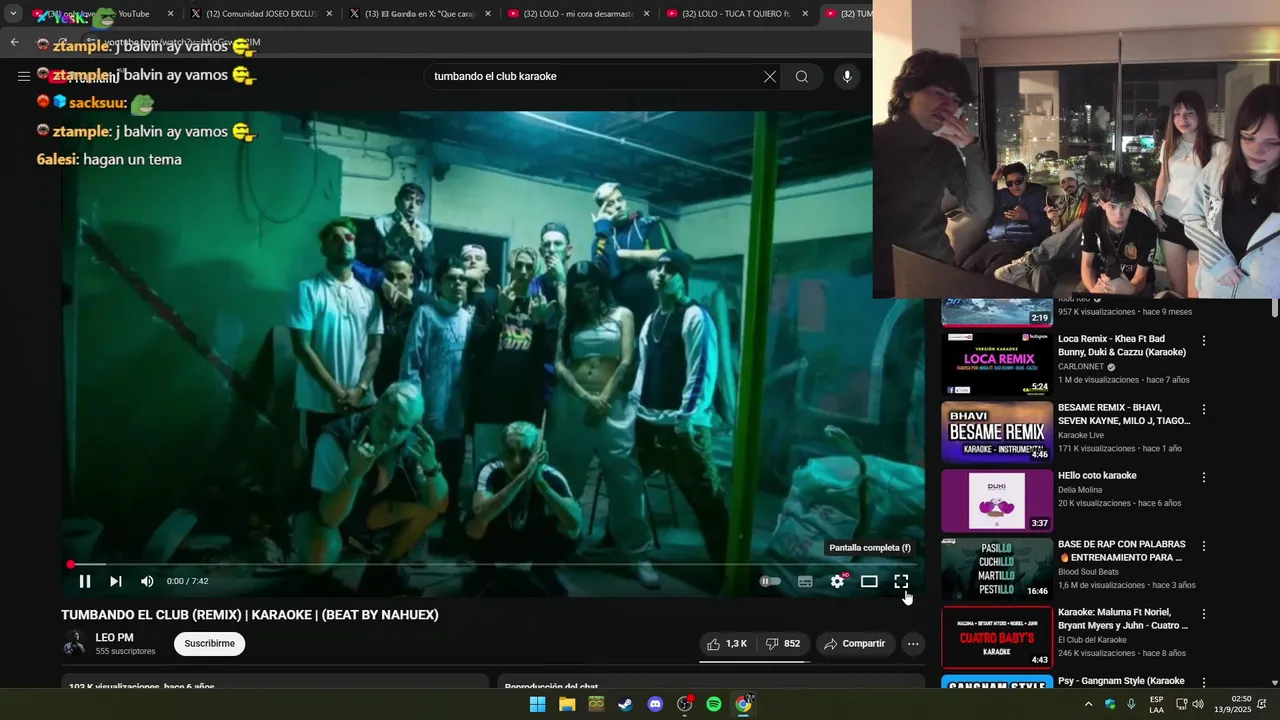1280x720 pixels.
Task: Open Loca Remix karaoke video thumbnail
Action: [x=997, y=364]
